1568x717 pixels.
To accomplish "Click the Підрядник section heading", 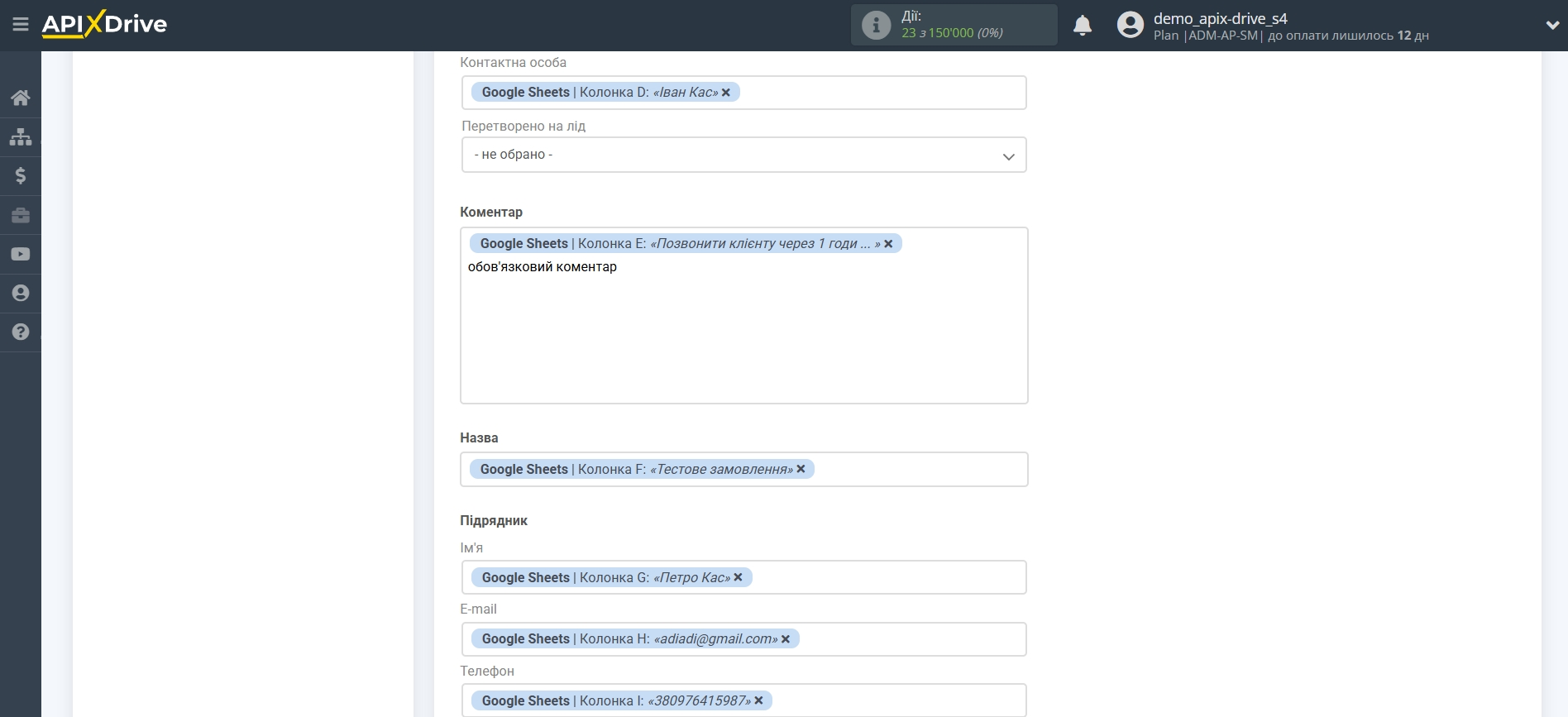I will pos(494,520).
